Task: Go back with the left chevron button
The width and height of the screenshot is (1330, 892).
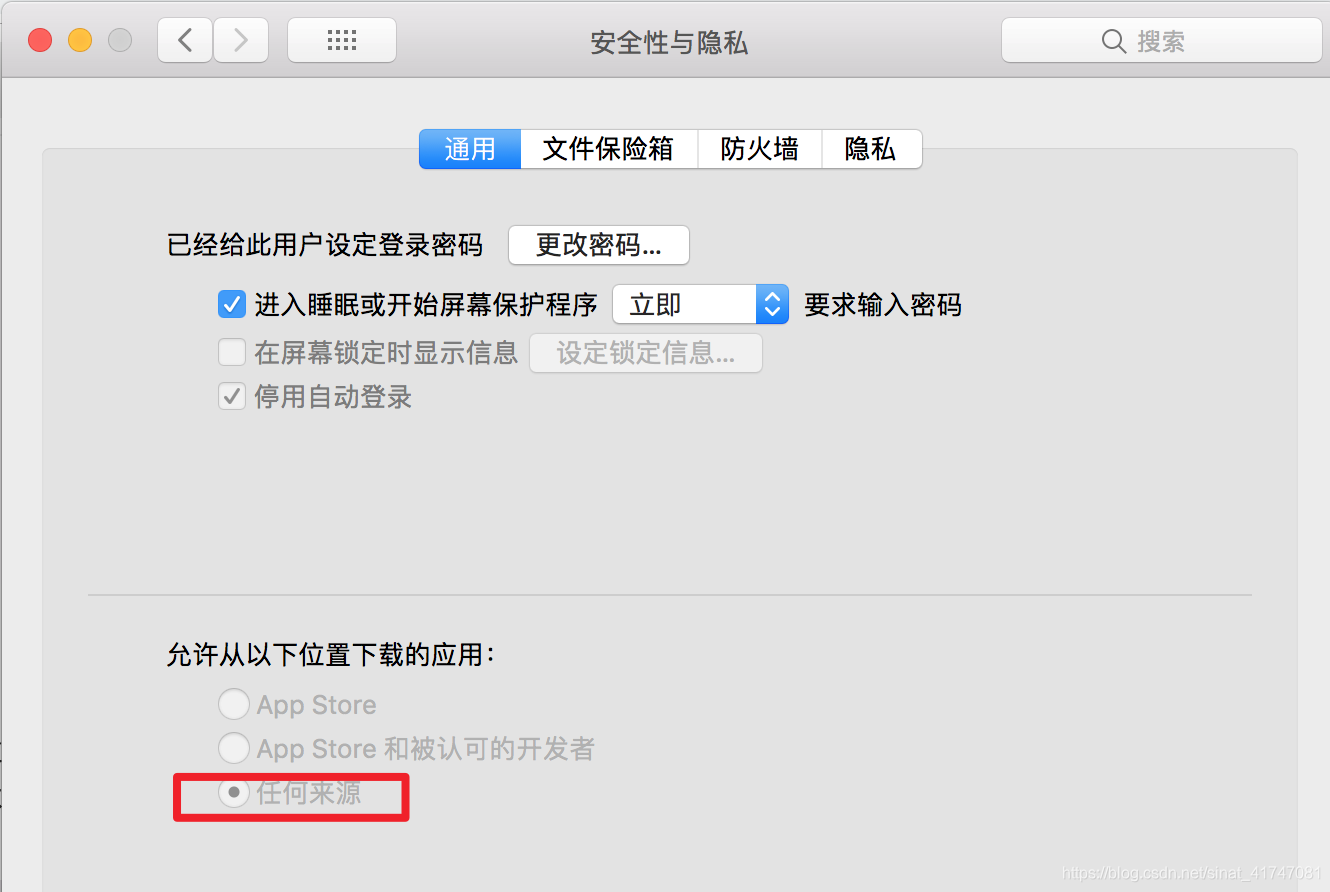Action: click(185, 41)
